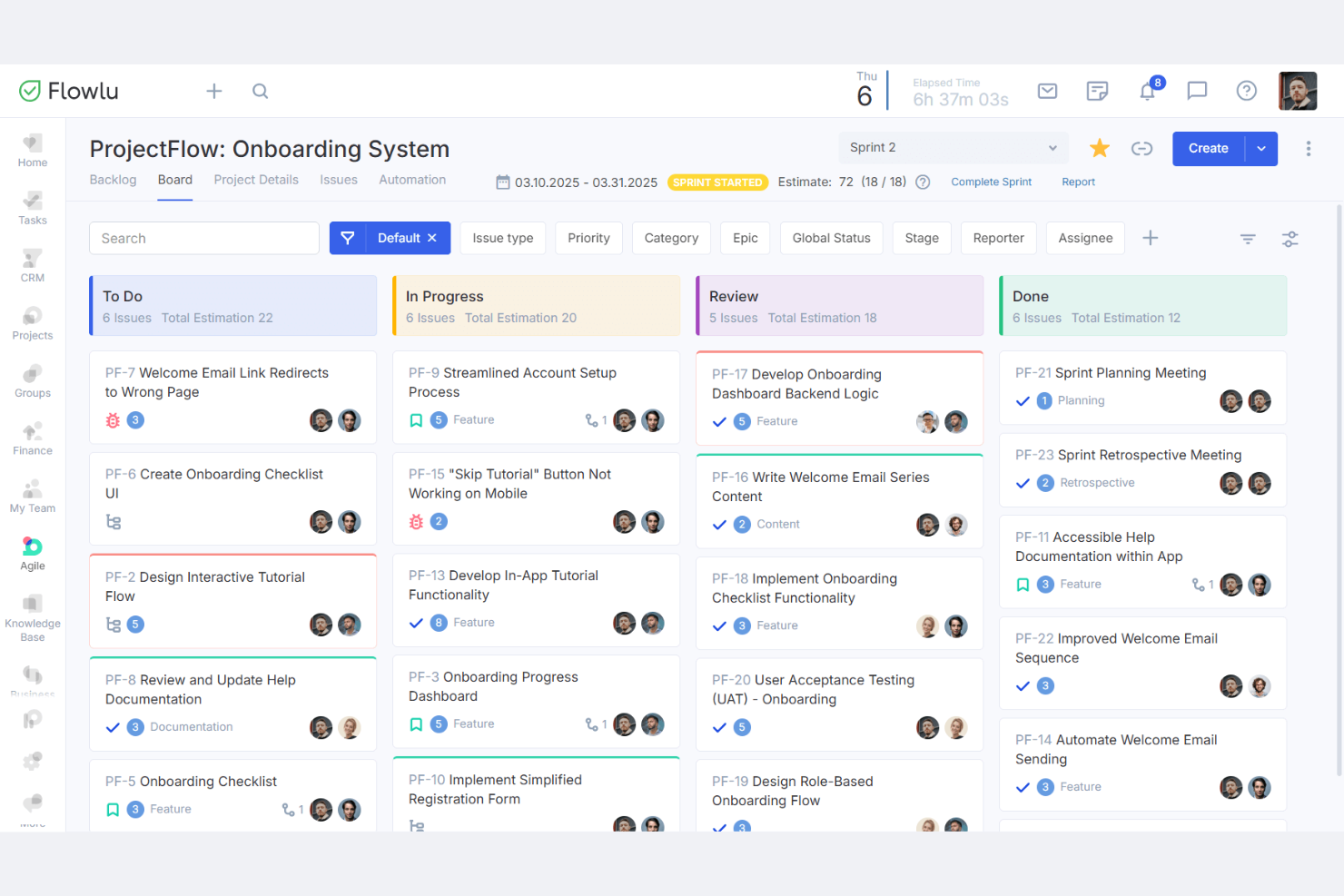The image size is (1344, 896).
Task: Remove the Default filter with X
Action: pos(432,238)
